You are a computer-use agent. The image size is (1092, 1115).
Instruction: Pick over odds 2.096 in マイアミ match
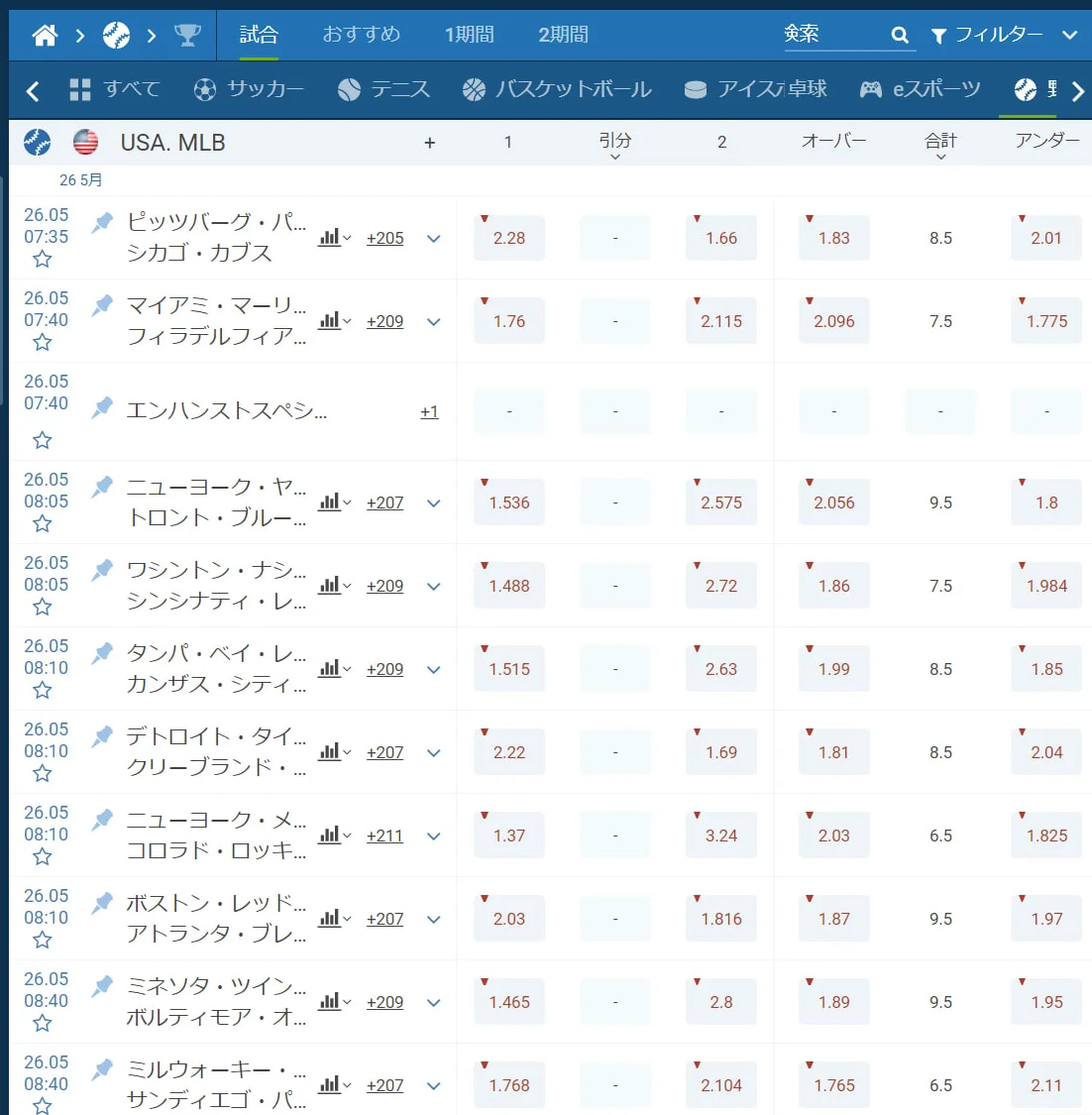point(834,321)
